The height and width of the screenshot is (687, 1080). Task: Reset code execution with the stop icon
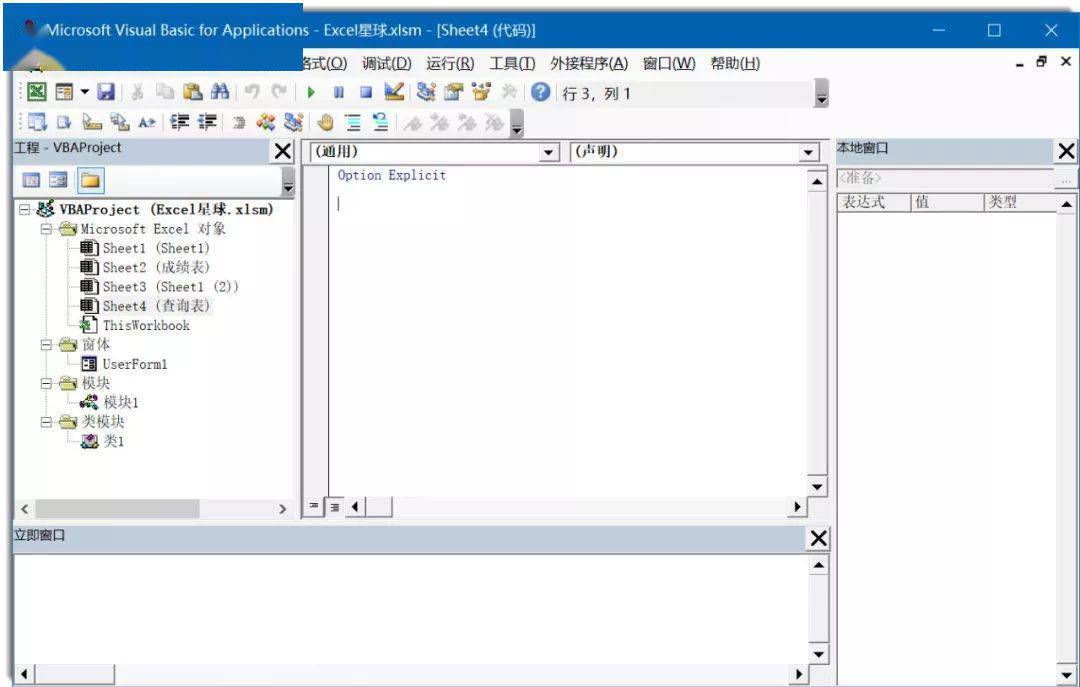[367, 91]
